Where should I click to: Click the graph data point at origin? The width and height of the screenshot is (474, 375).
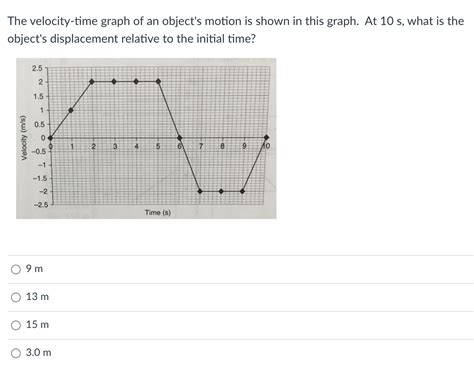pos(50,138)
